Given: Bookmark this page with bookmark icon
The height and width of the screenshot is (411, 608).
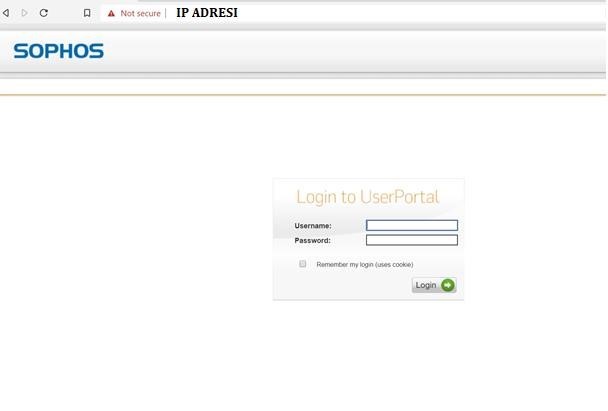Looking at the screenshot, I should coord(87,13).
